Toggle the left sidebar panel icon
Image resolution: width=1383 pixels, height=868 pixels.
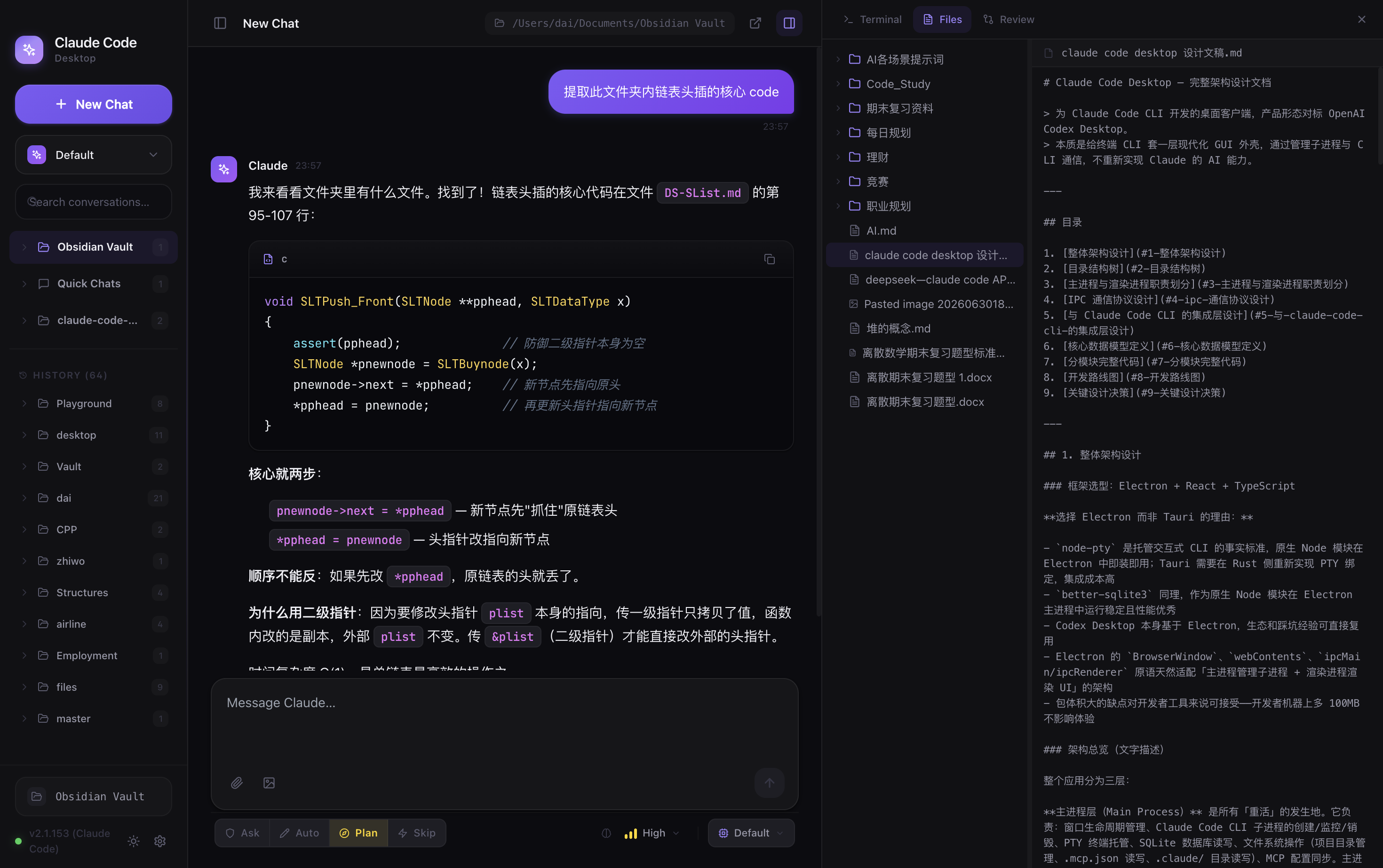tap(220, 23)
